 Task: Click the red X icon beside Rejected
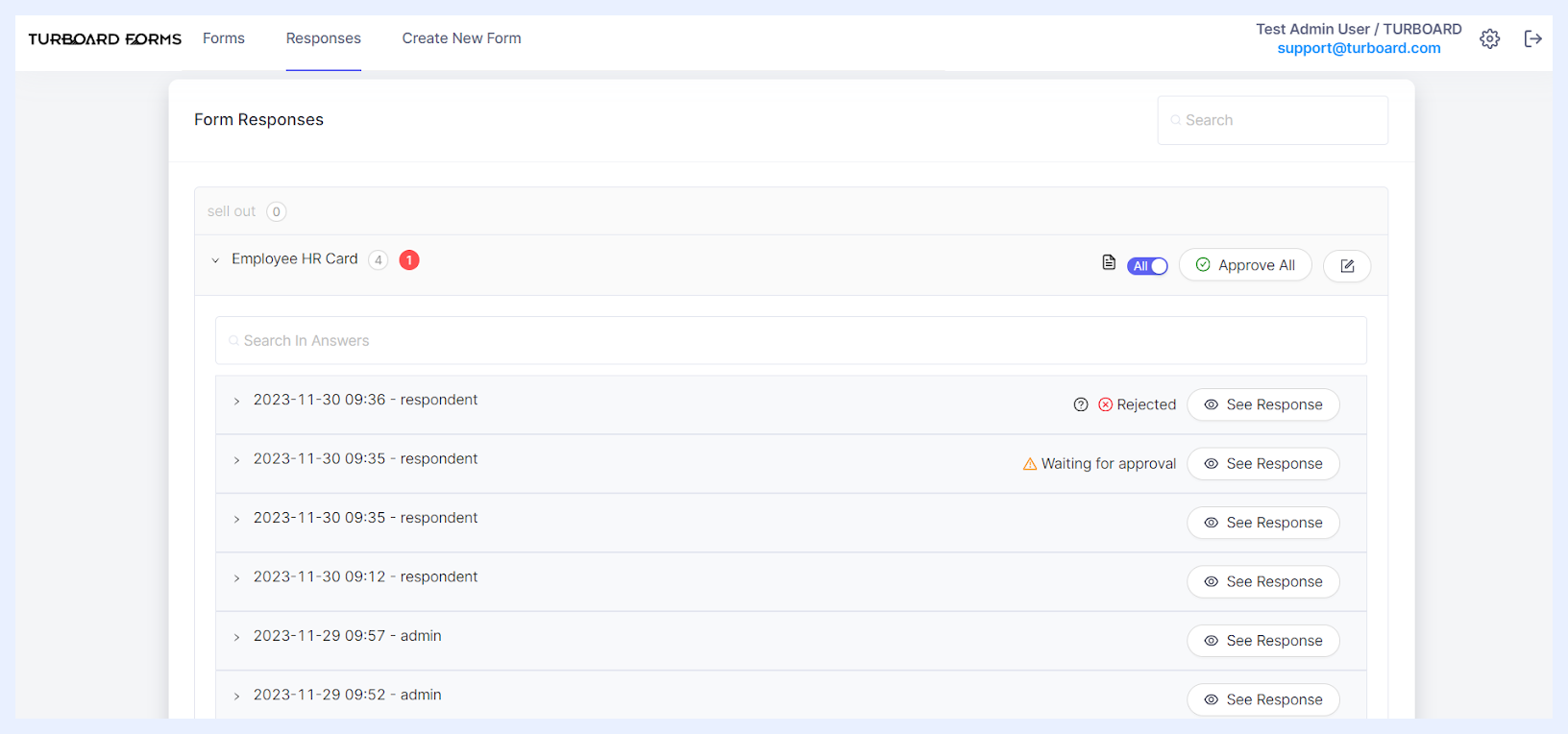(1106, 404)
